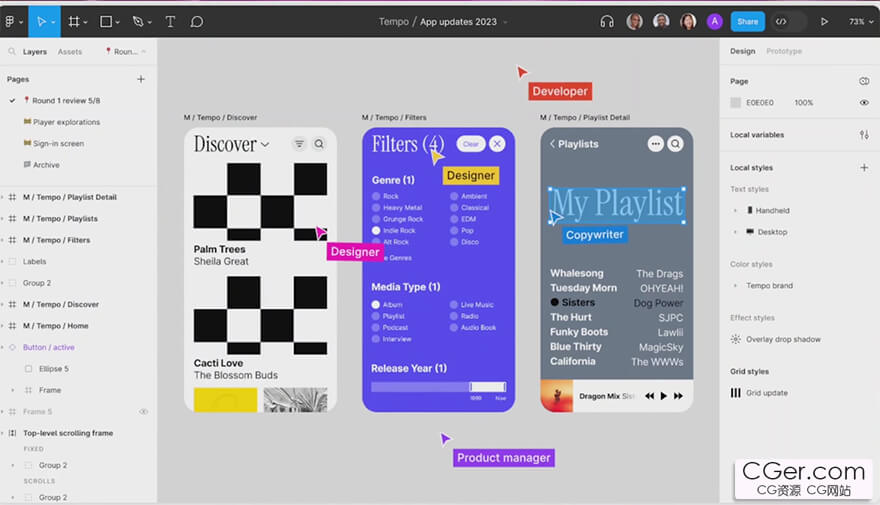Expand the Tempo brand color styles

735,286
